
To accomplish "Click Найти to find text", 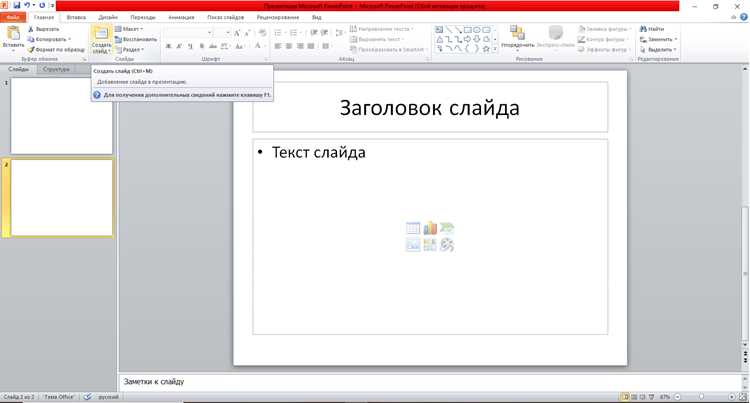I will (x=652, y=29).
